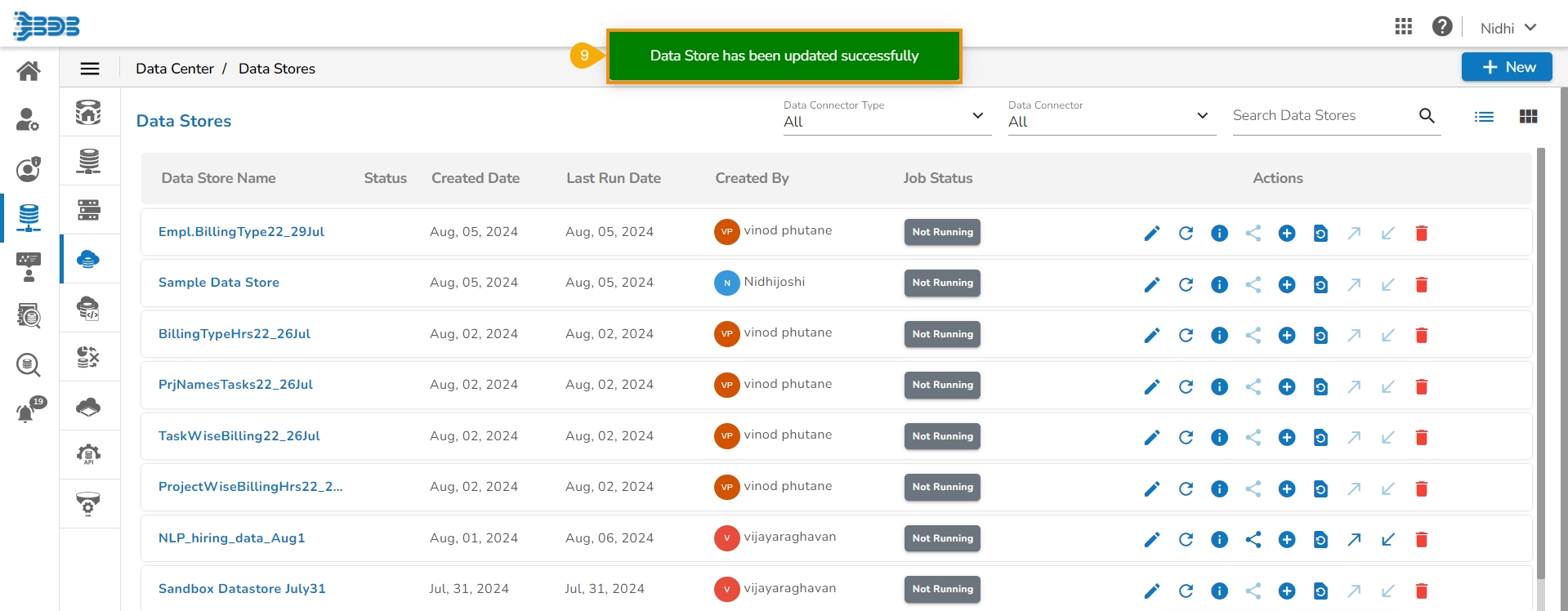Viewport: 1568px width, 611px height.
Task: Click the plus icon for PrjNamesTasks22_26Jul
Action: tap(1287, 386)
